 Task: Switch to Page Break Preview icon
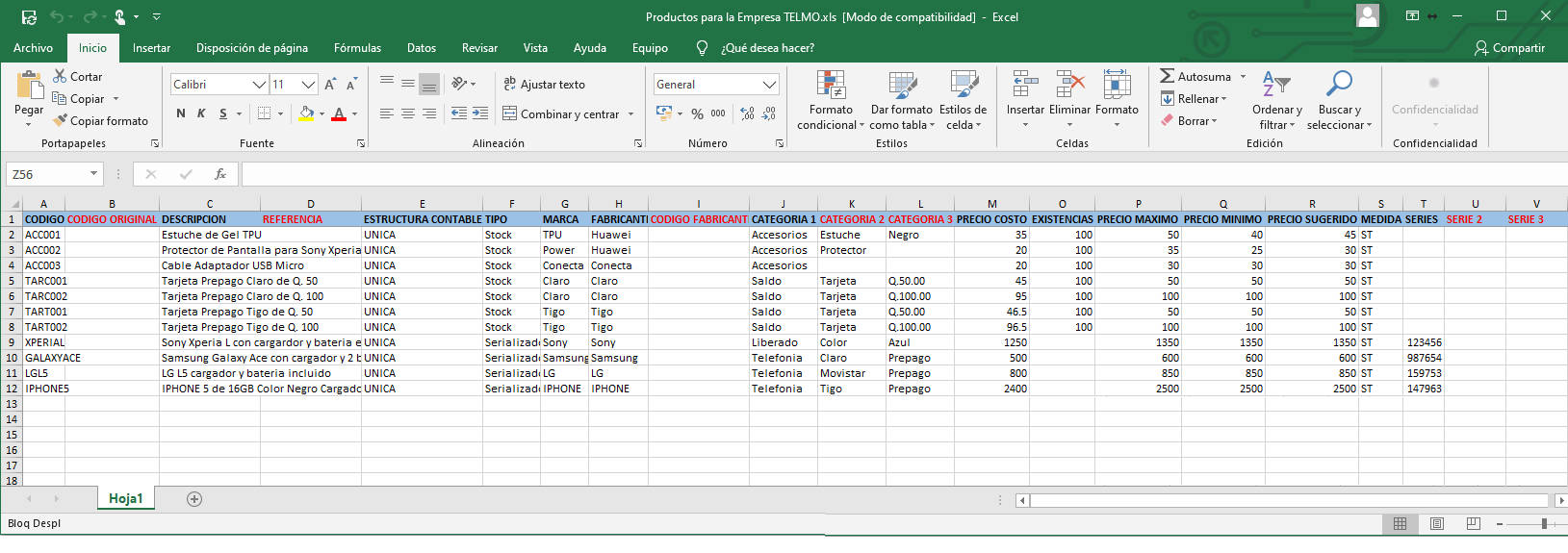1473,524
